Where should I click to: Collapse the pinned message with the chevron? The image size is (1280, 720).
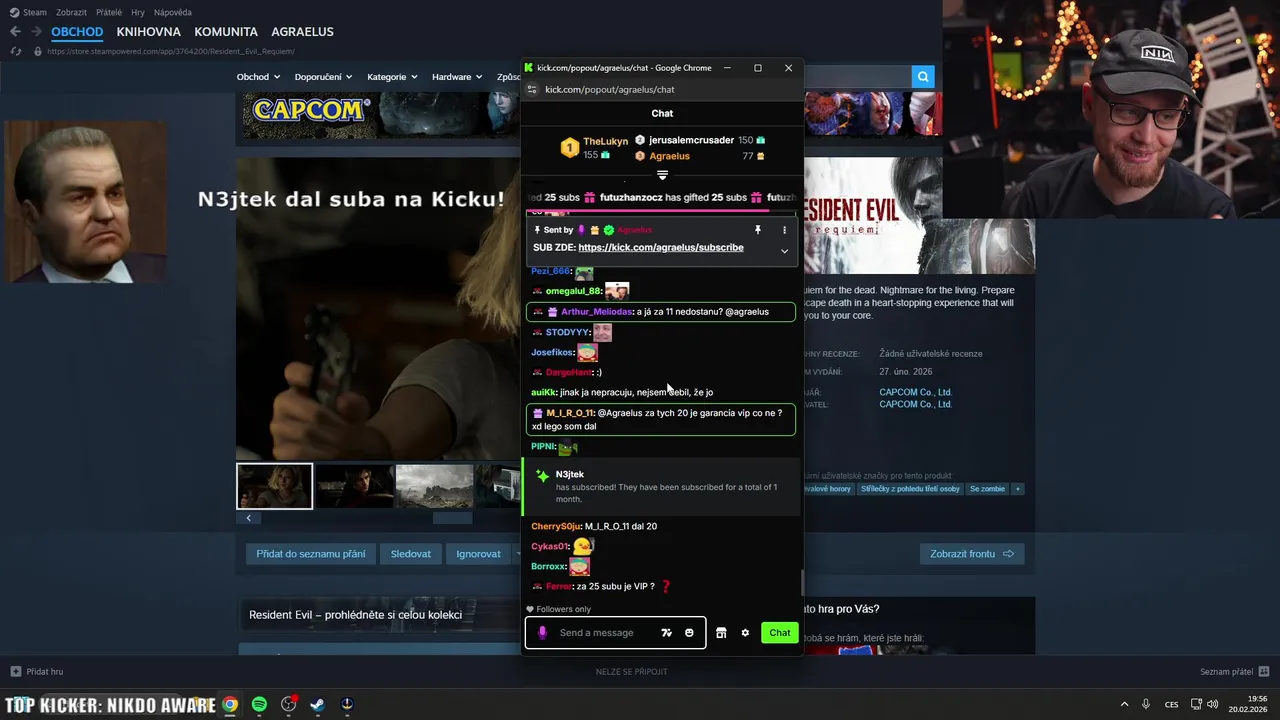(x=784, y=251)
